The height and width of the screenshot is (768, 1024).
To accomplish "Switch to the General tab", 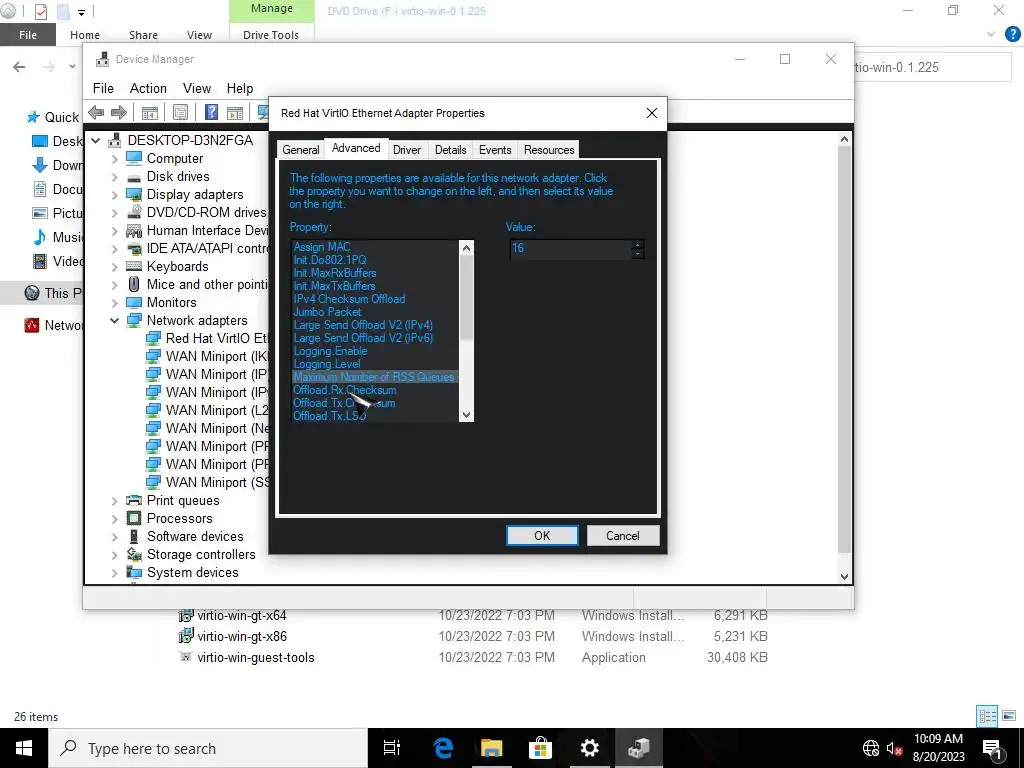I will pyautogui.click(x=300, y=150).
